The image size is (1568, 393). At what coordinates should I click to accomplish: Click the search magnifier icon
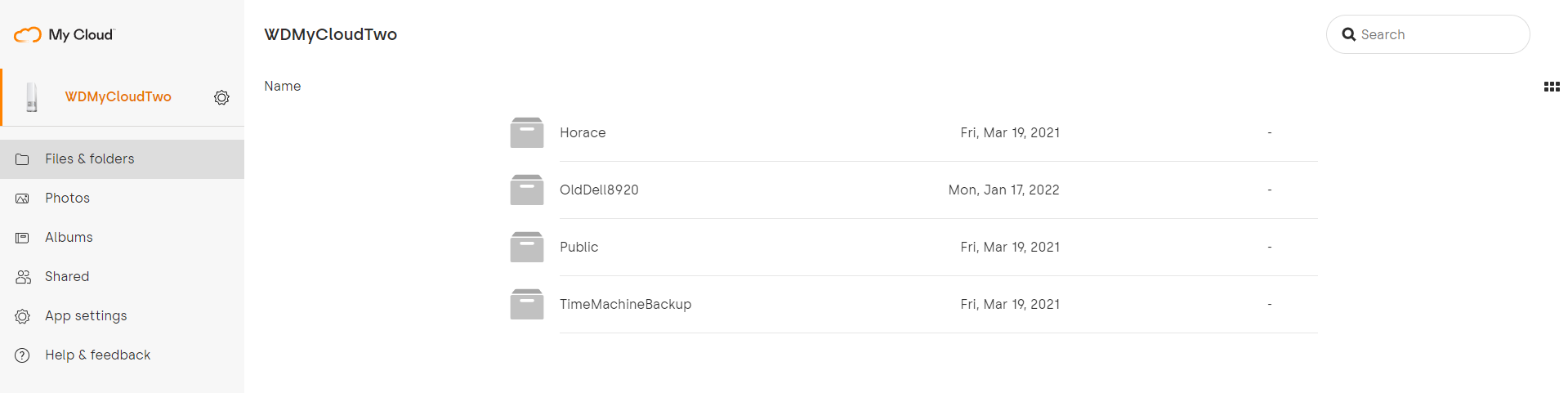[x=1349, y=34]
